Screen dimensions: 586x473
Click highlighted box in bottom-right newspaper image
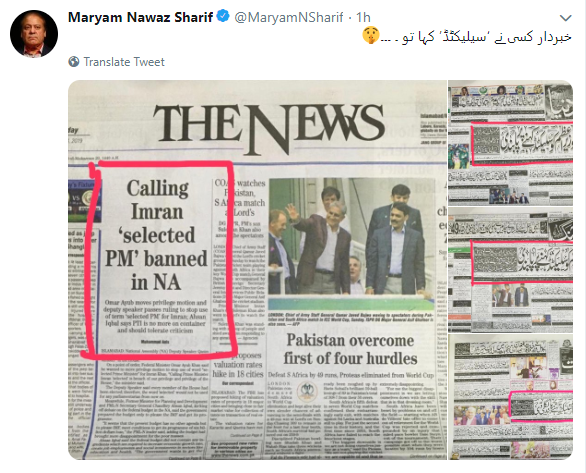[x=542, y=406]
